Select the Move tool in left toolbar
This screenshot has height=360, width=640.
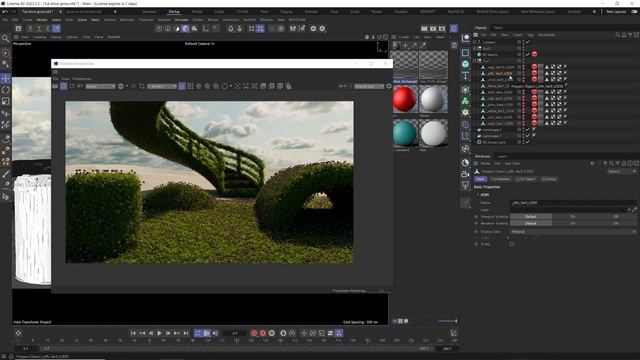tap(5, 78)
